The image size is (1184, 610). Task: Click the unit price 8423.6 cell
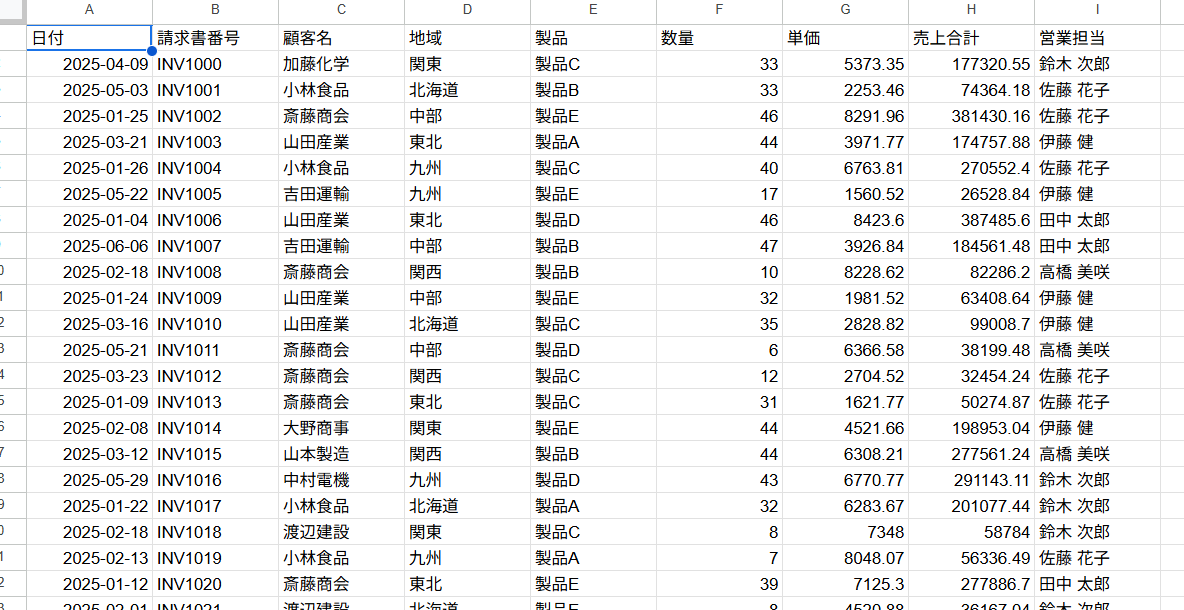tap(845, 220)
